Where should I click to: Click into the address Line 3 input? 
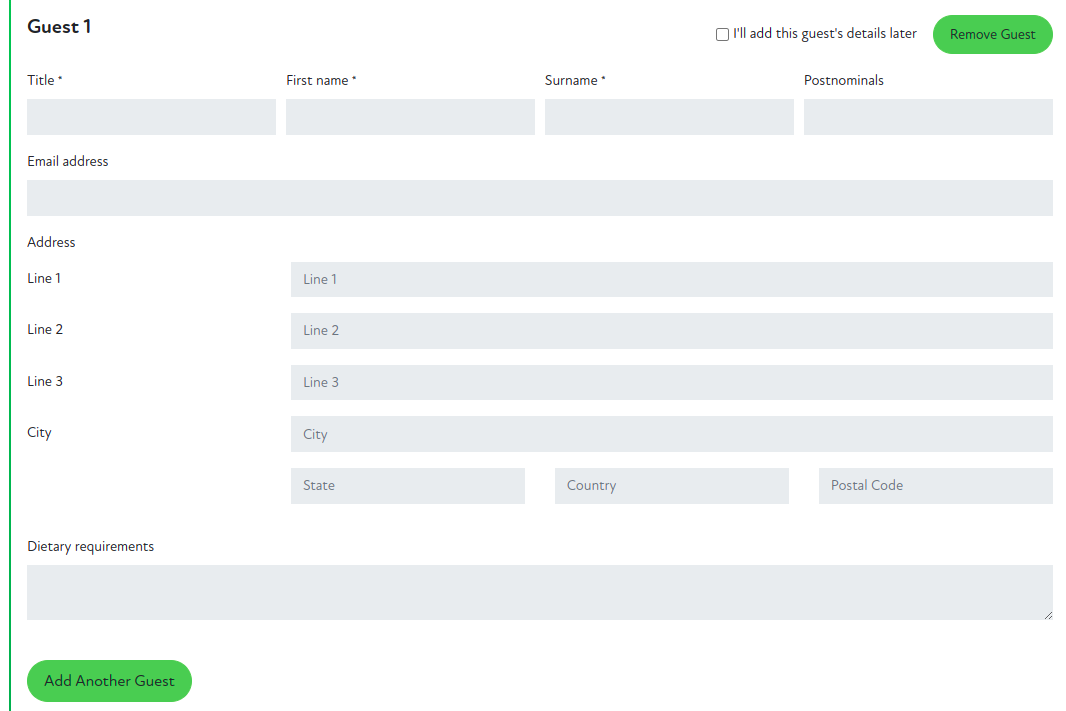(671, 383)
